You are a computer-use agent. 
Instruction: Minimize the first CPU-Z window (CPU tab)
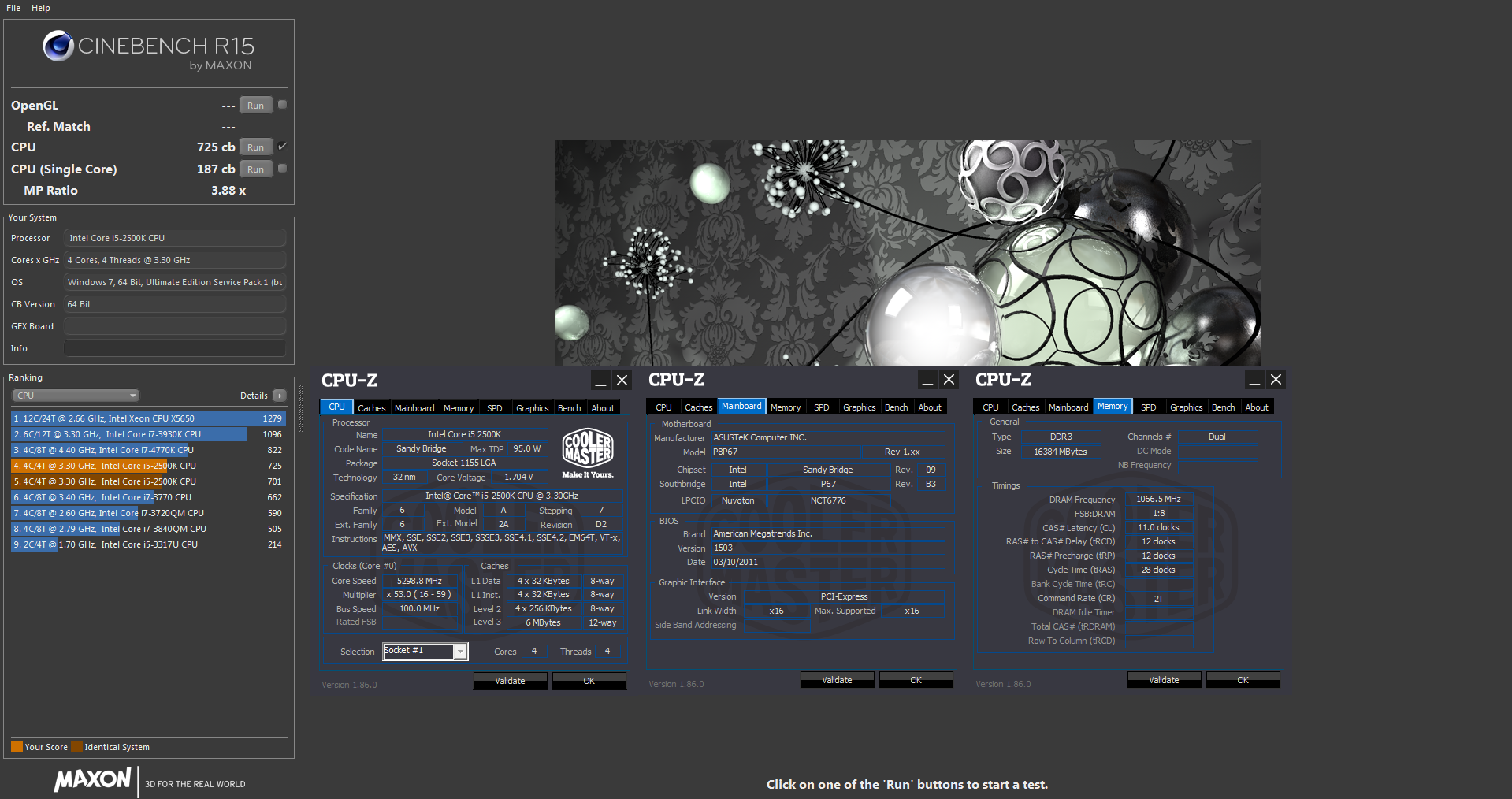point(601,380)
